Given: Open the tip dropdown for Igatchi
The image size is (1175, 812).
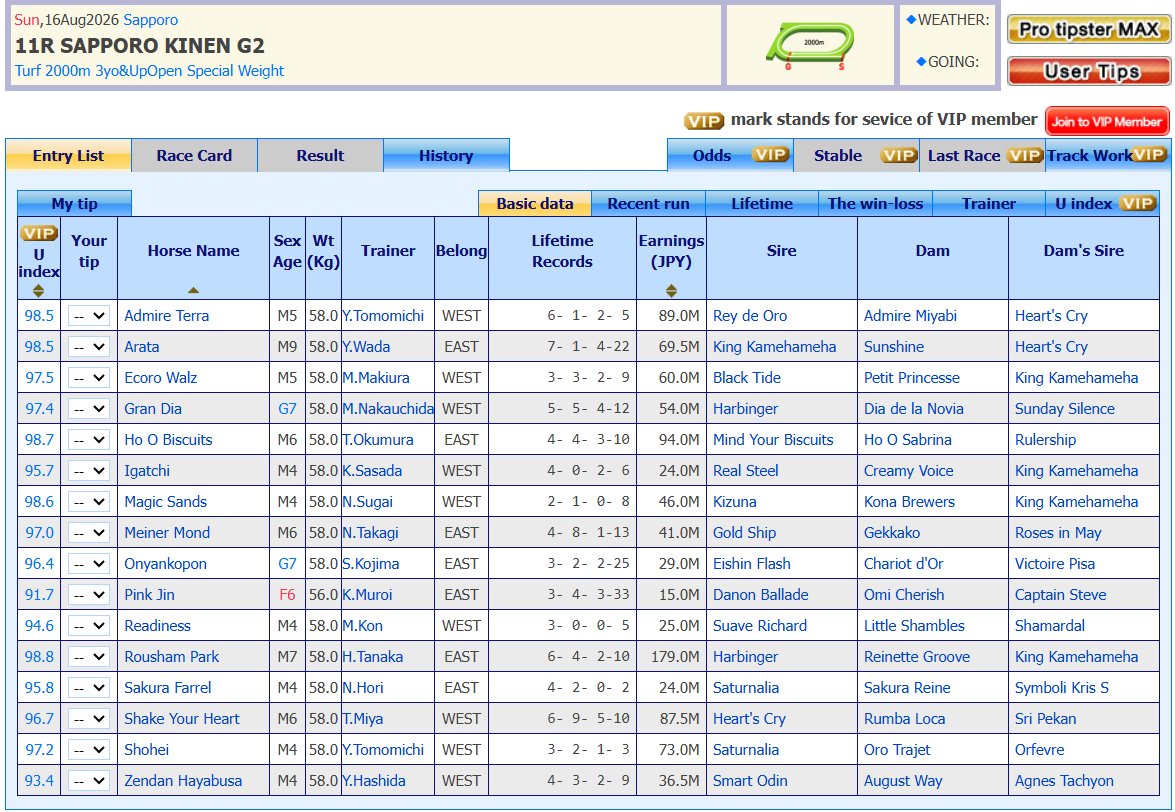Looking at the screenshot, I should pos(88,470).
